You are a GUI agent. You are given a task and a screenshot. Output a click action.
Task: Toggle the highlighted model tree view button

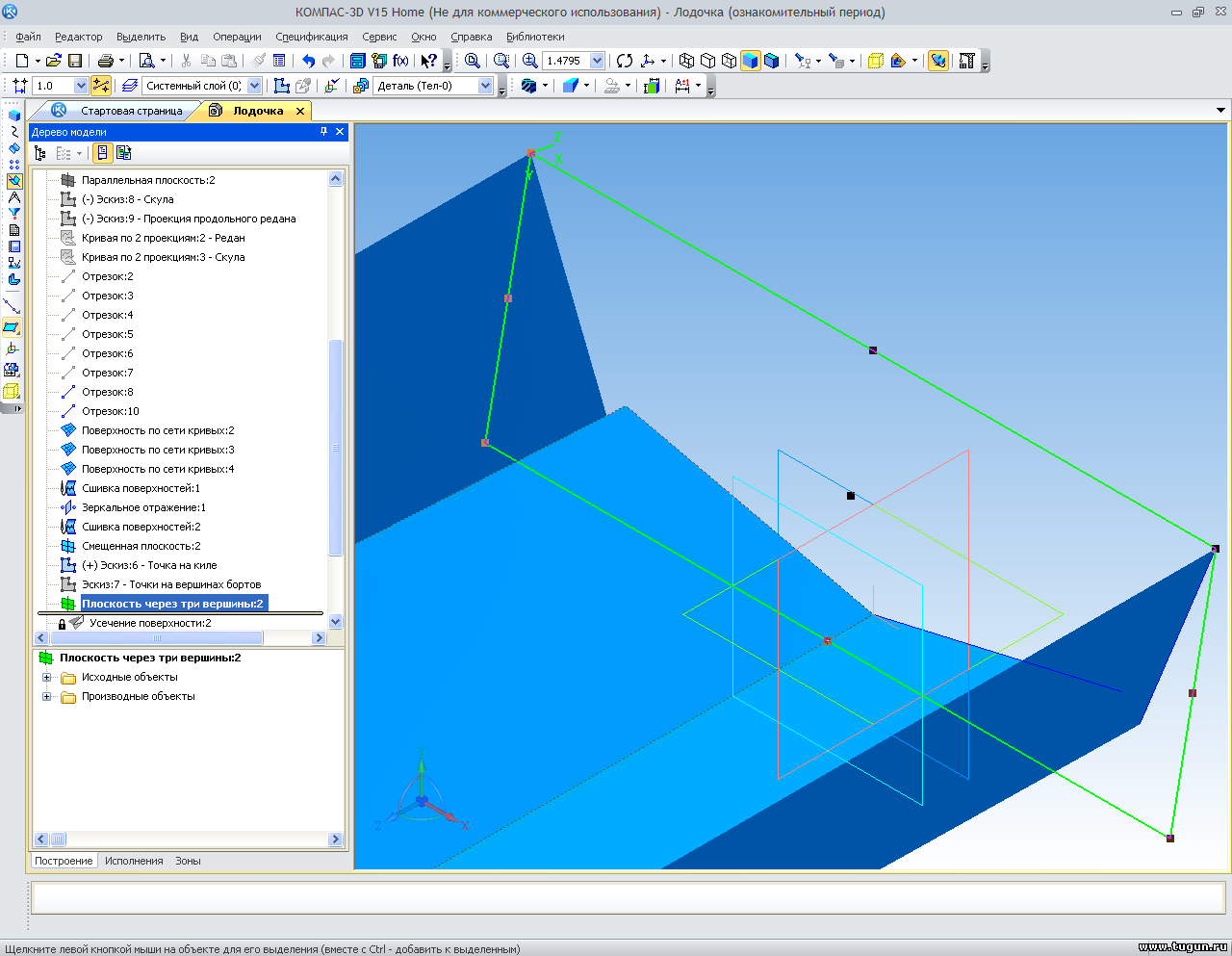tap(102, 153)
